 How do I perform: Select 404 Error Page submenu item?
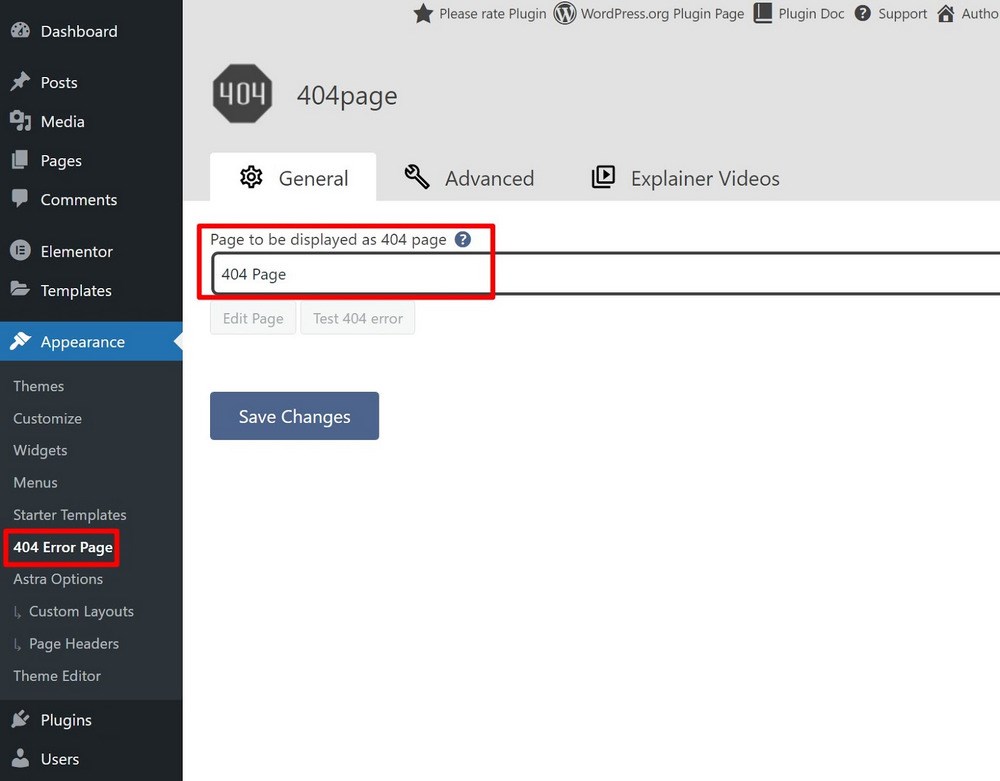[x=63, y=548]
